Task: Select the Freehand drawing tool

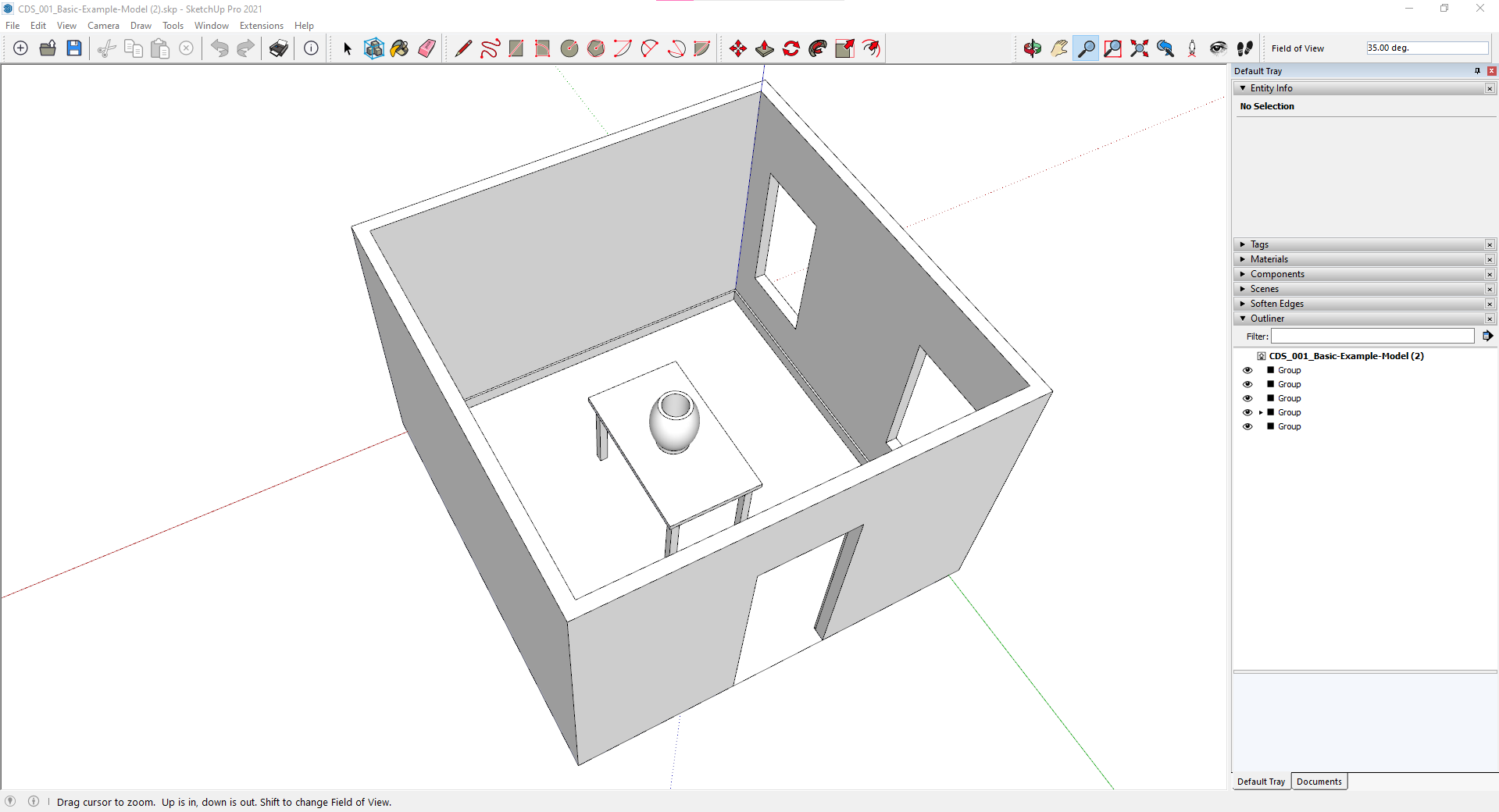Action: (490, 48)
